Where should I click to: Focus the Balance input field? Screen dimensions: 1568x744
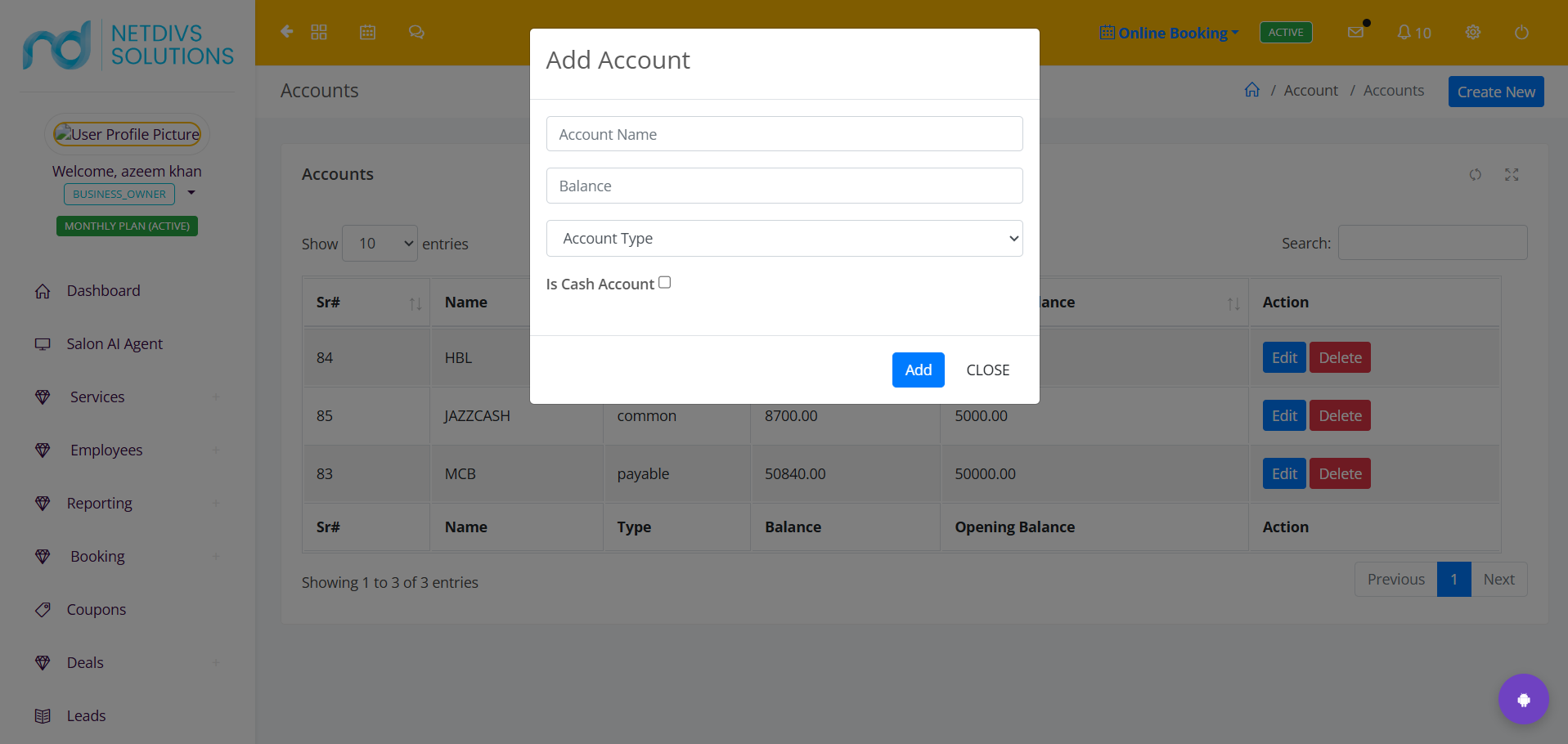point(784,186)
